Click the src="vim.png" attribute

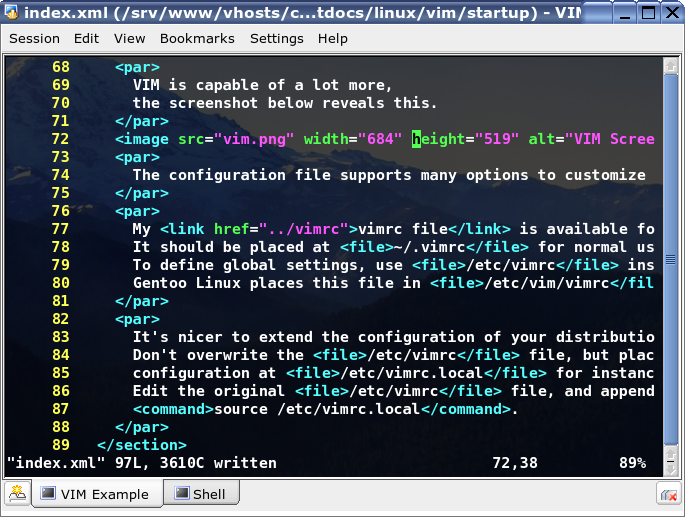[235, 139]
